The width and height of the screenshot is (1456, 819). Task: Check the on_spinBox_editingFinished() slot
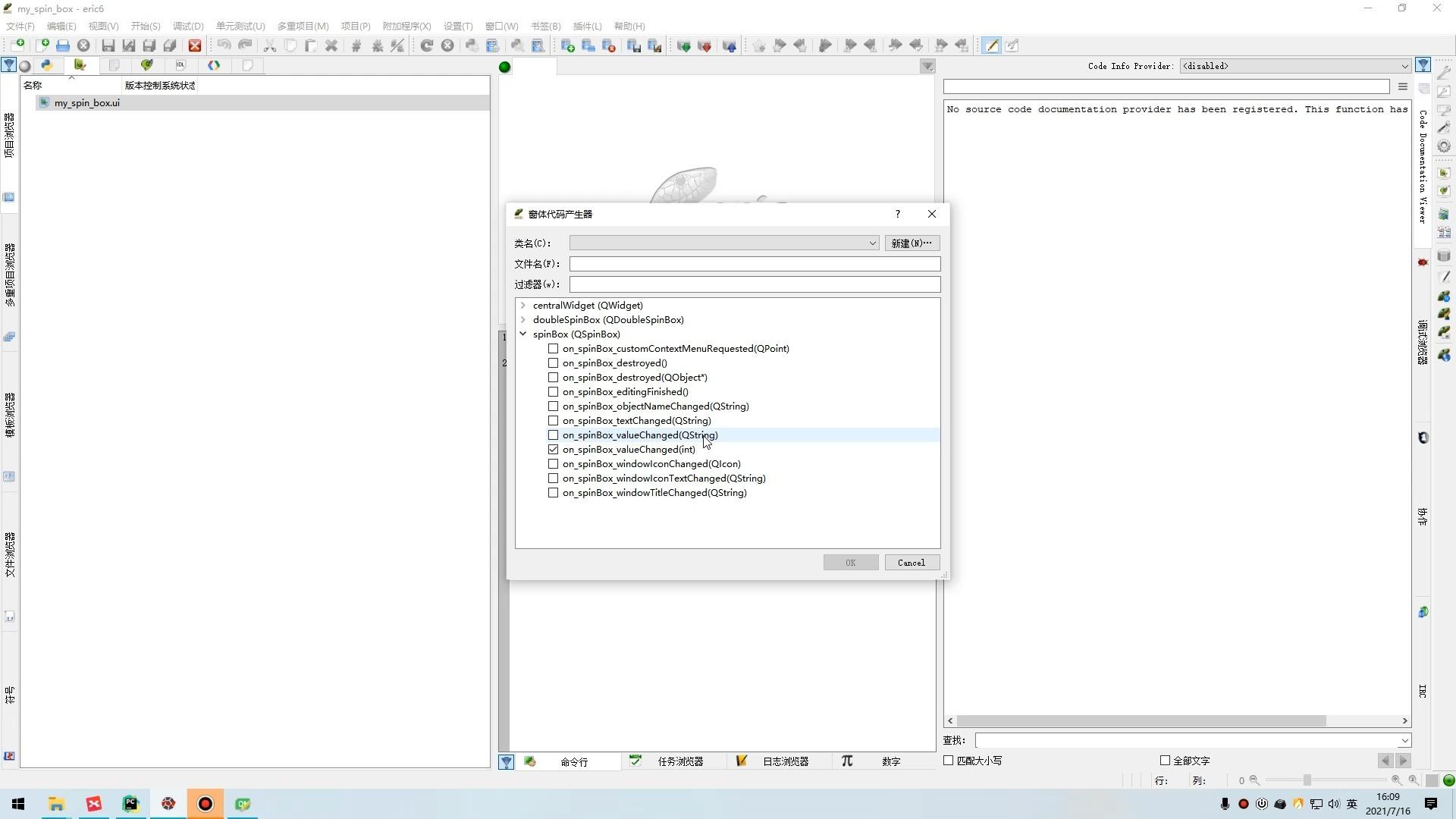pos(554,391)
